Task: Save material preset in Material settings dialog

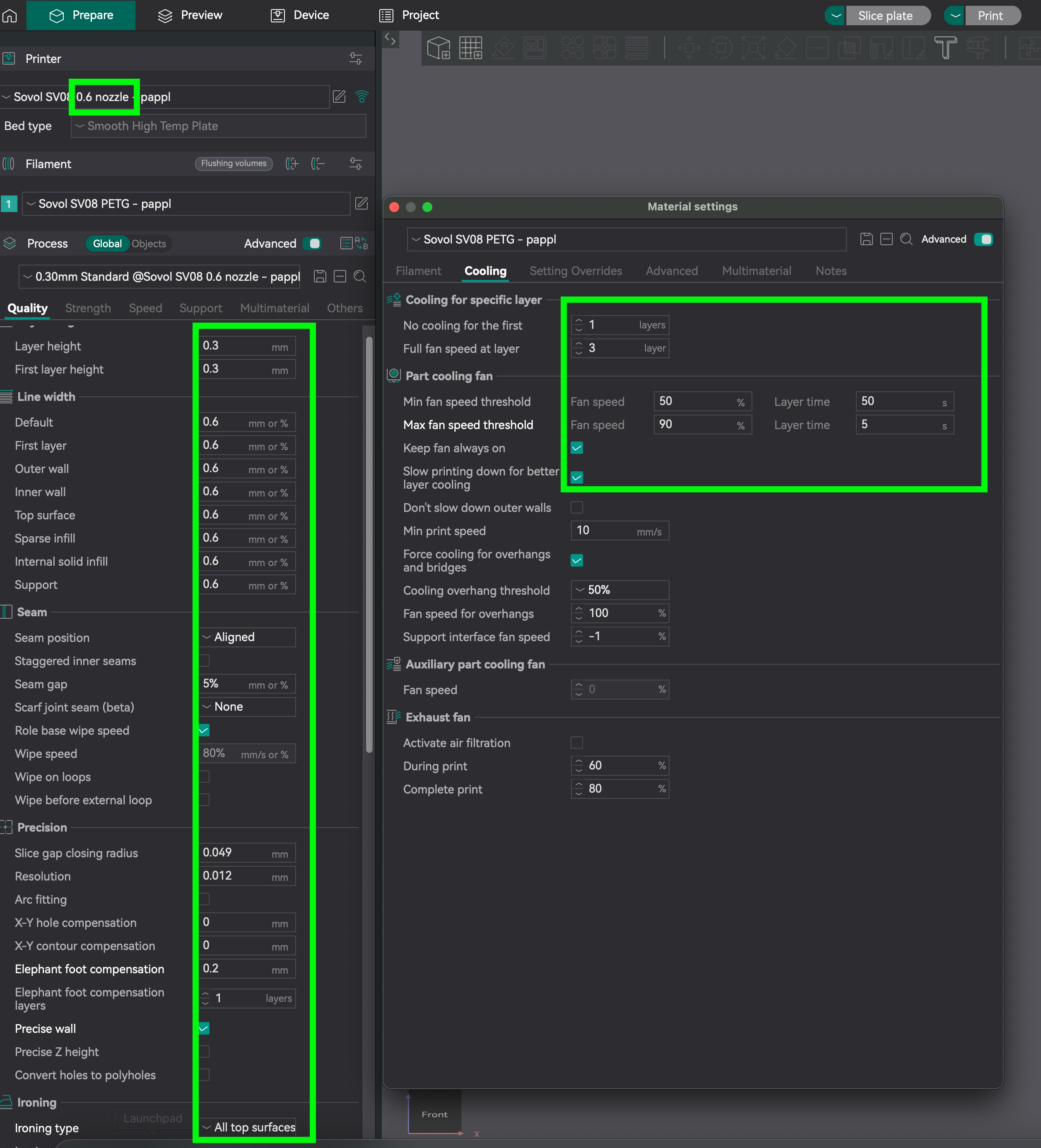Action: 866,239
